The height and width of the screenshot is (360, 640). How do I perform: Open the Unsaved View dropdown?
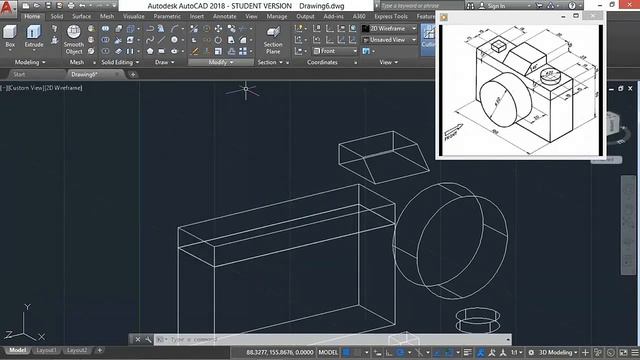(389, 40)
